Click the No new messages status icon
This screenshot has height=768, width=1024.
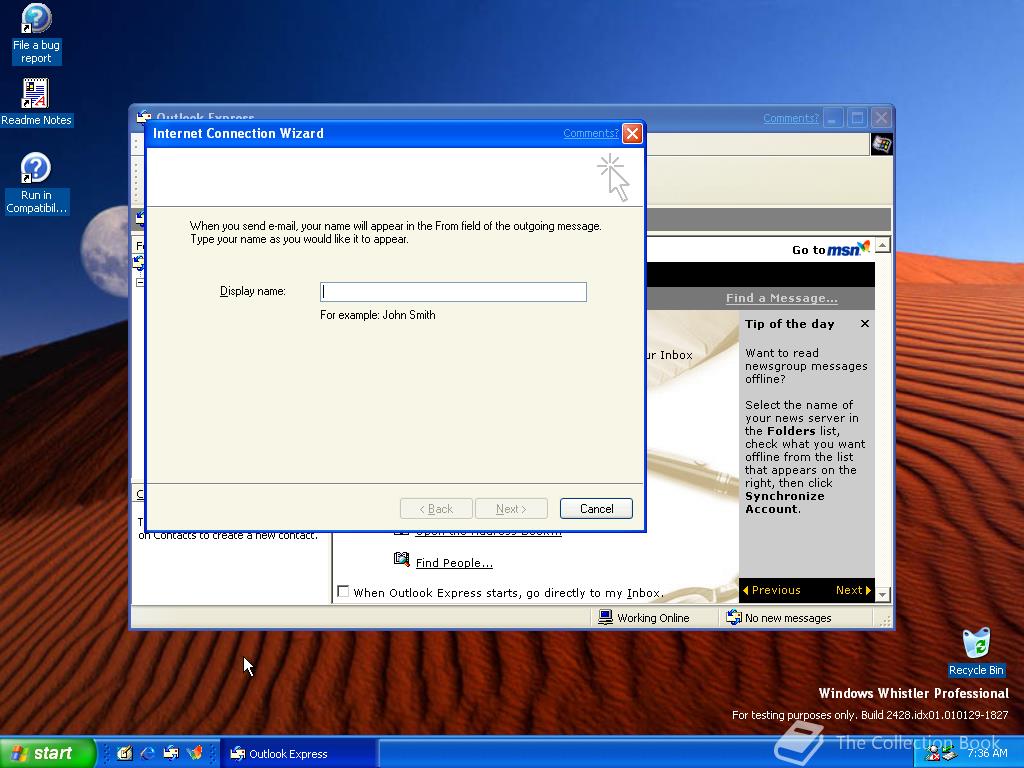(x=734, y=617)
